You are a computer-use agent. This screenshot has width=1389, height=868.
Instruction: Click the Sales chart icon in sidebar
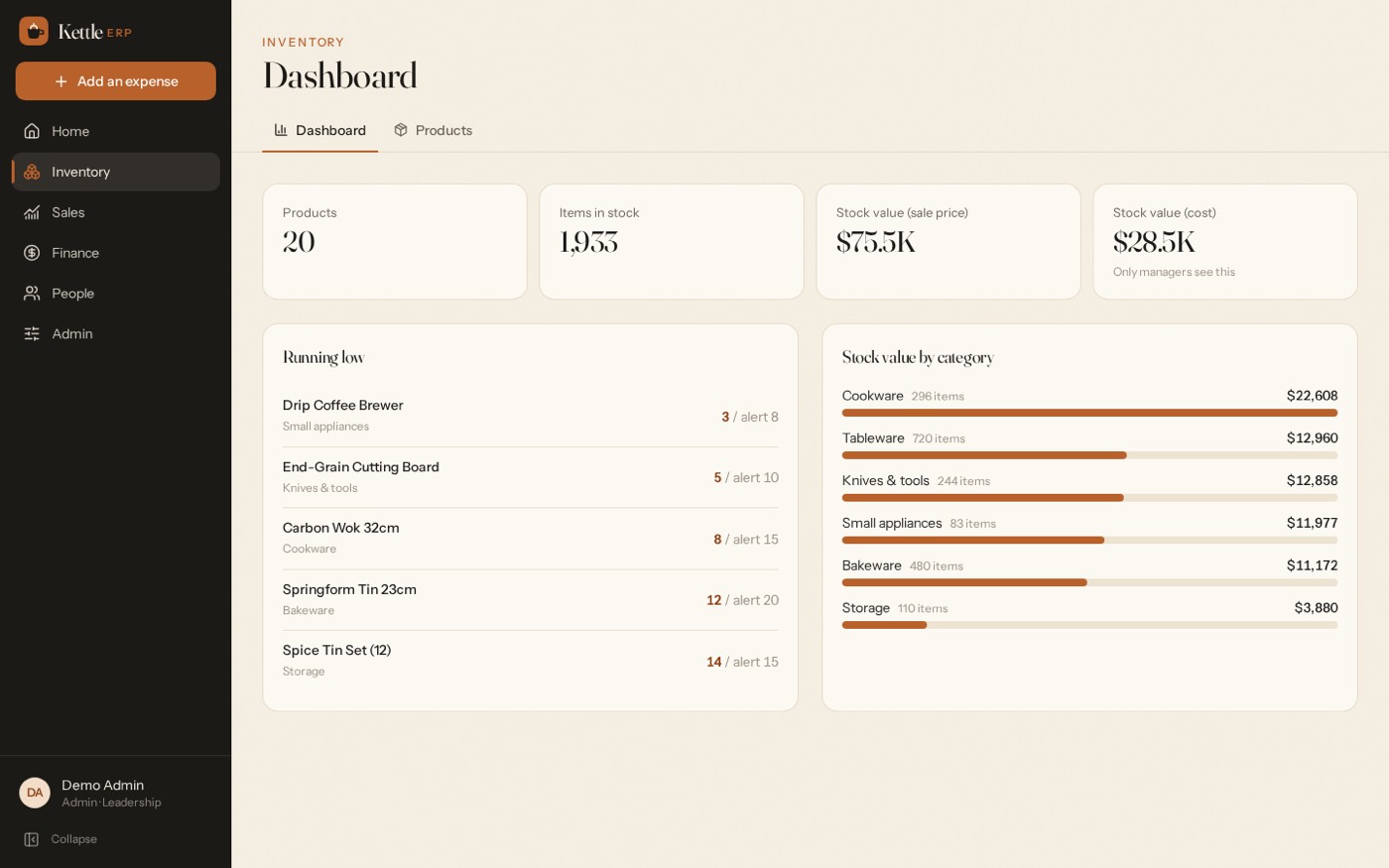[32, 212]
